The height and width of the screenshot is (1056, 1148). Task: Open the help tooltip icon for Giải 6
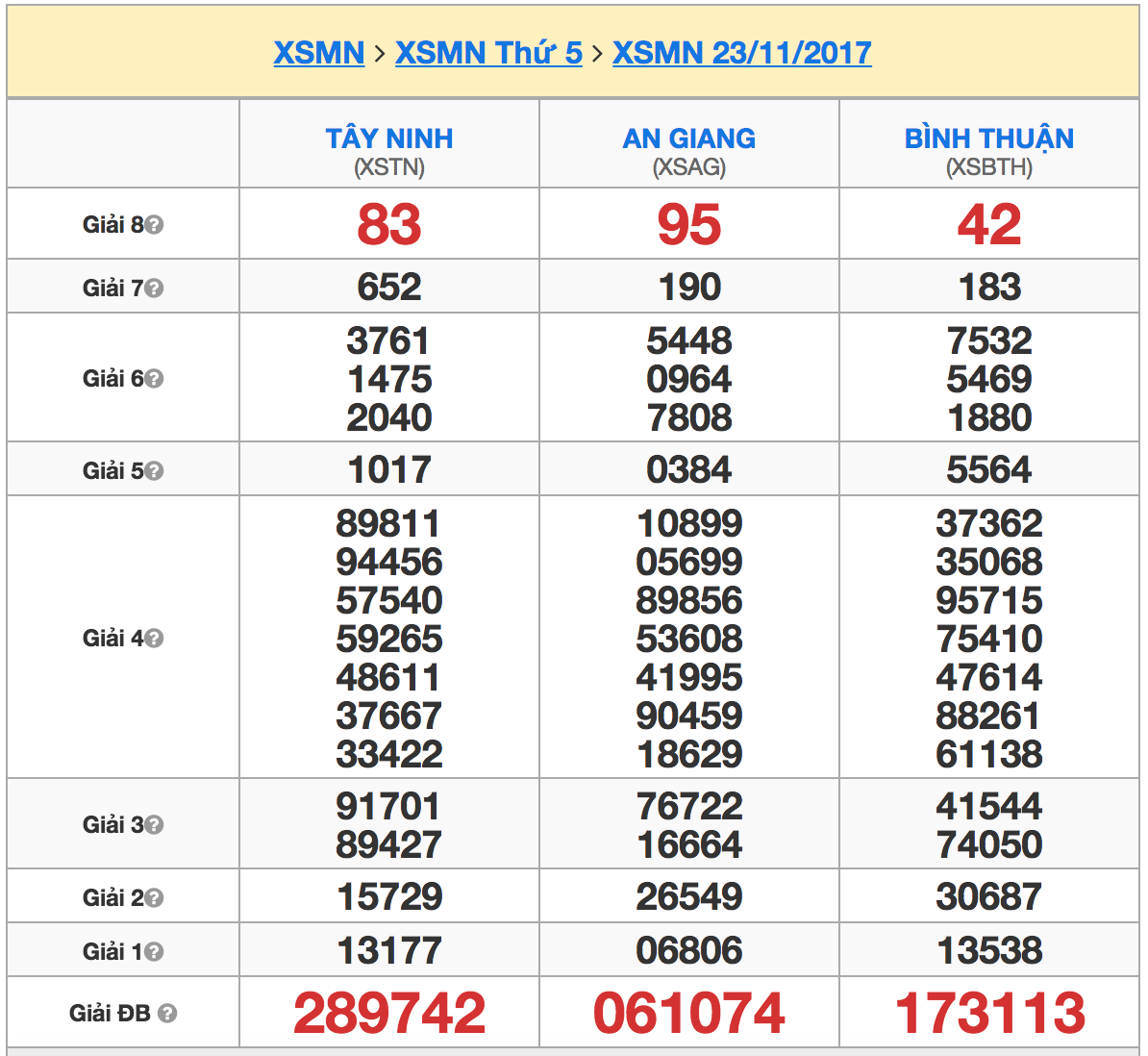[x=154, y=379]
